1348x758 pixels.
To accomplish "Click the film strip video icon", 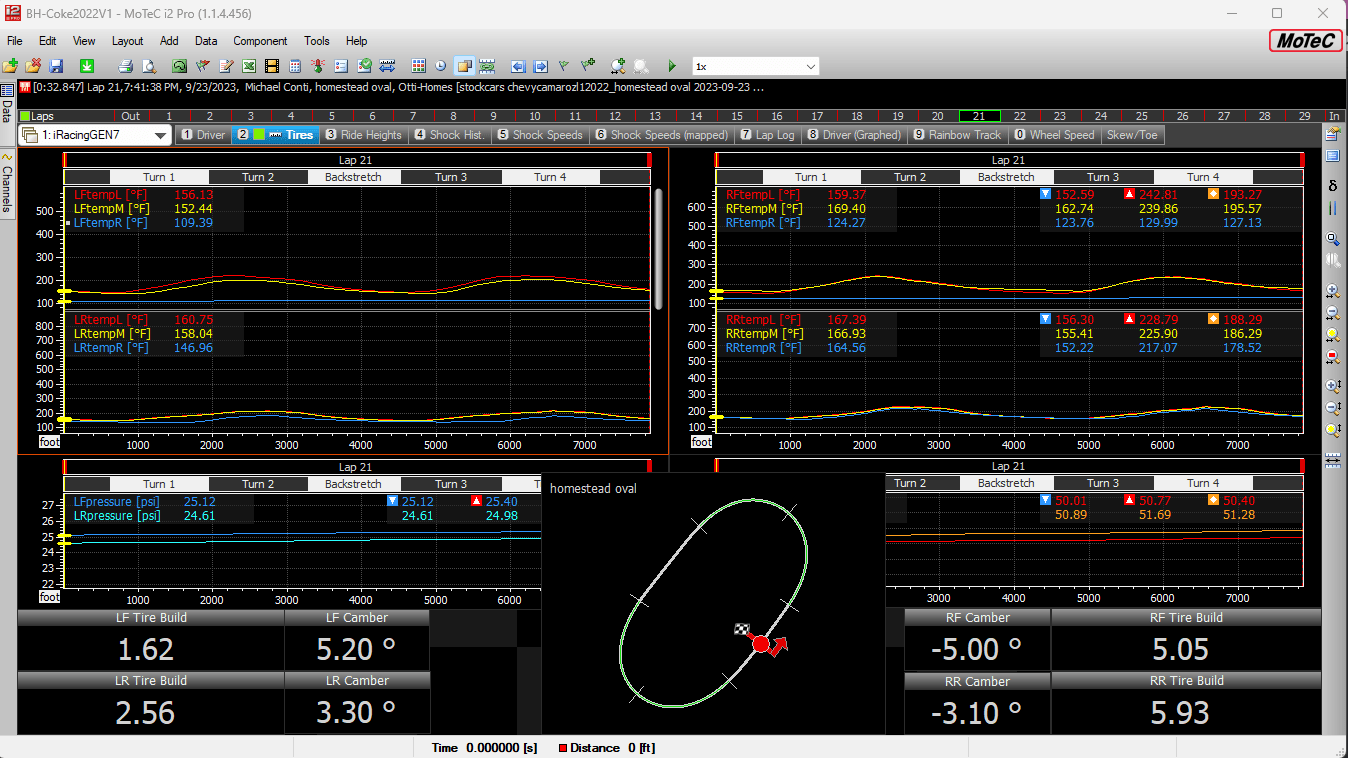I will (x=271, y=66).
